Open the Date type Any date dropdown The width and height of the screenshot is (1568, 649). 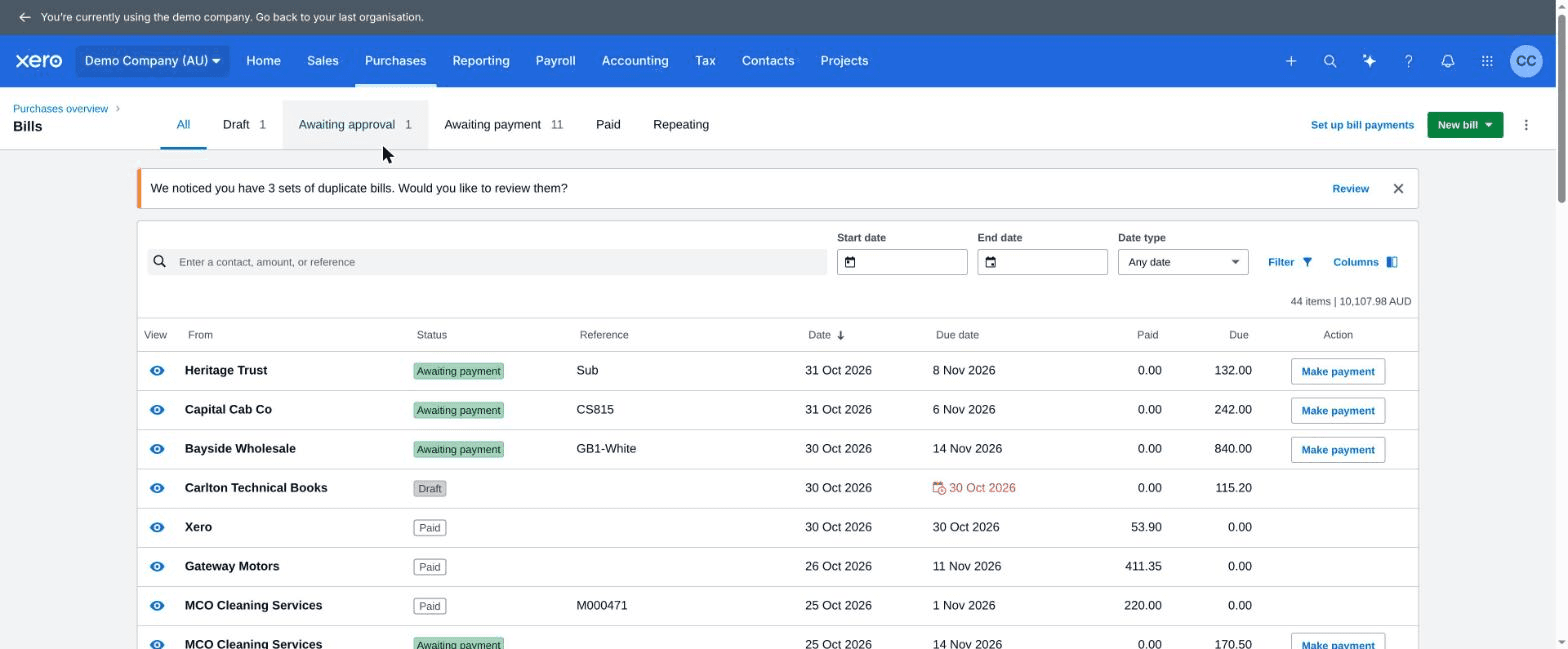pyautogui.click(x=1183, y=262)
